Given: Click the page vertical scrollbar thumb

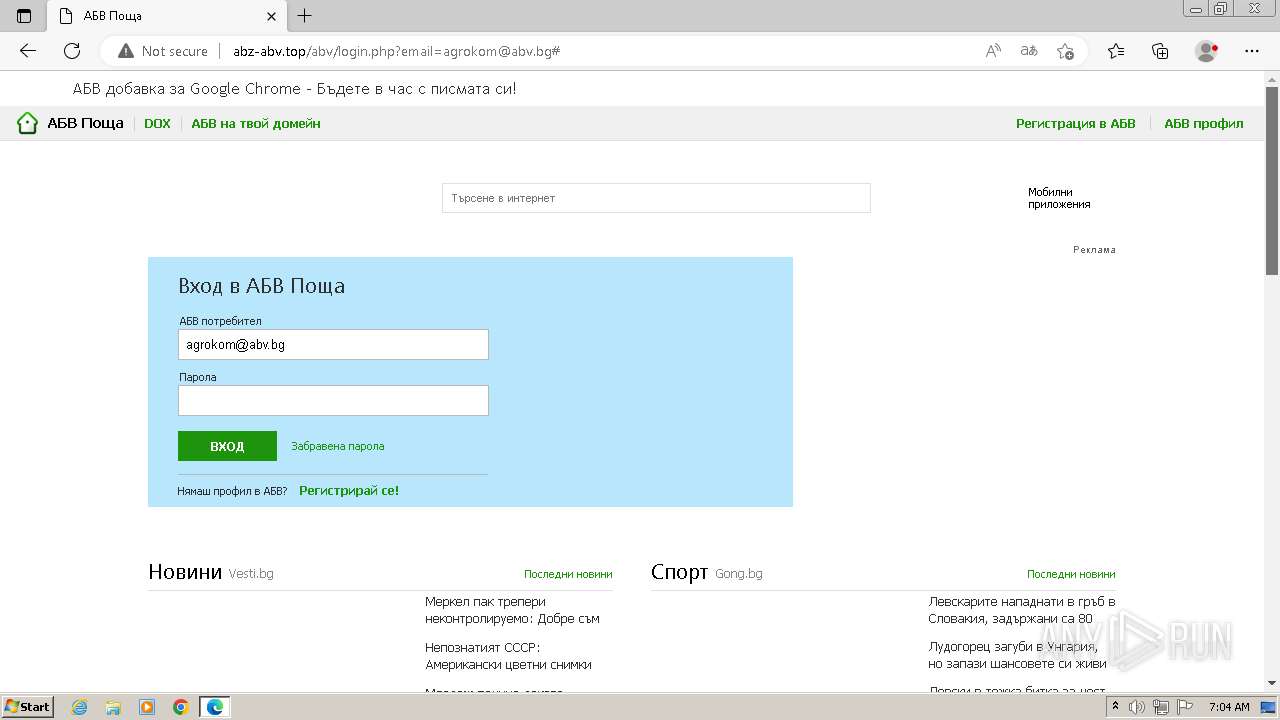Looking at the screenshot, I should (1272, 180).
